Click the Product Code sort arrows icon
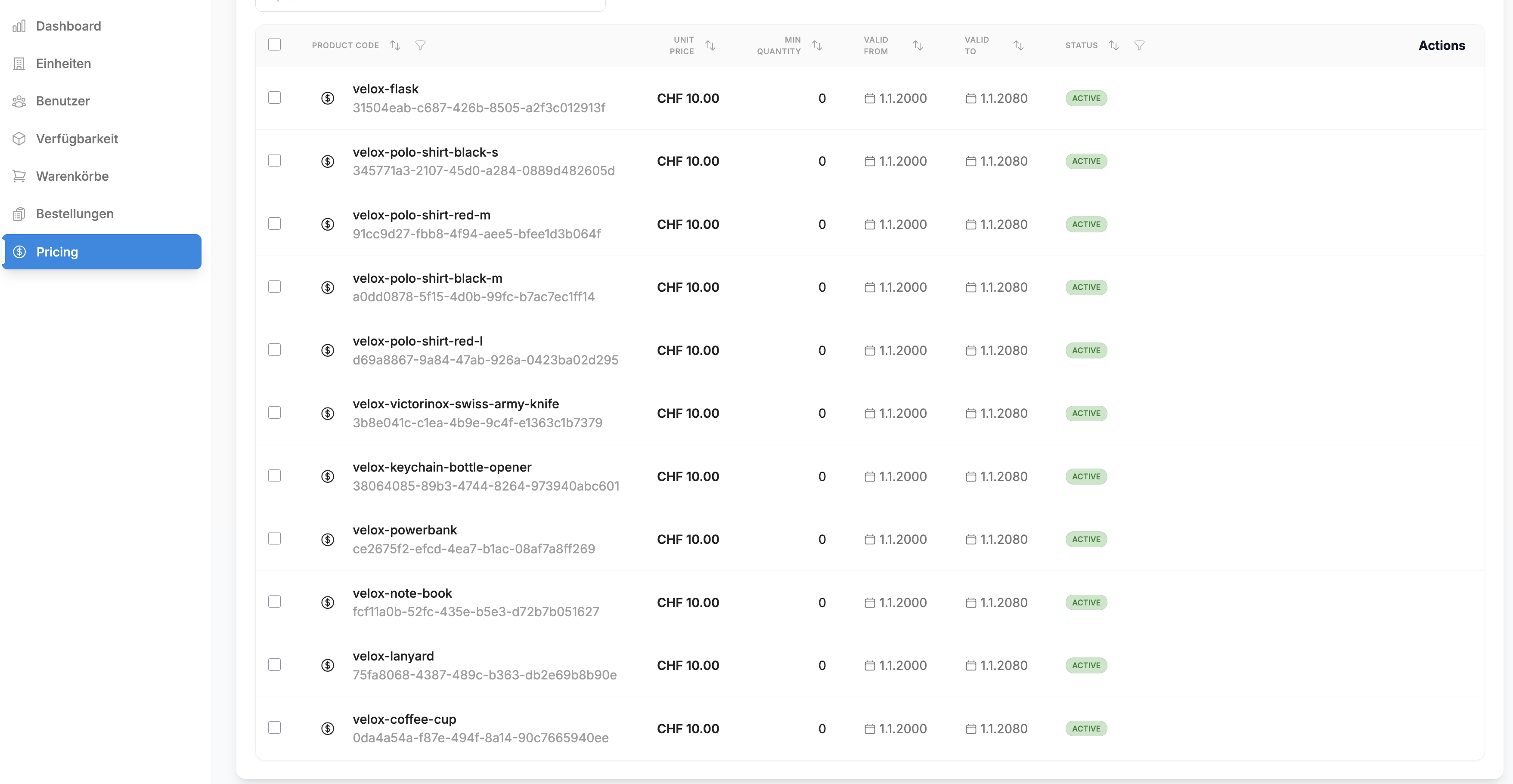The width and height of the screenshot is (1513, 784). point(395,45)
